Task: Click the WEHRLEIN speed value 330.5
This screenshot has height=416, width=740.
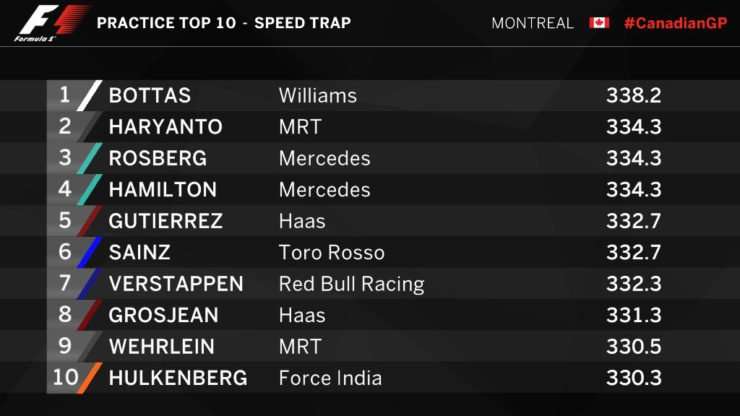Action: click(634, 347)
